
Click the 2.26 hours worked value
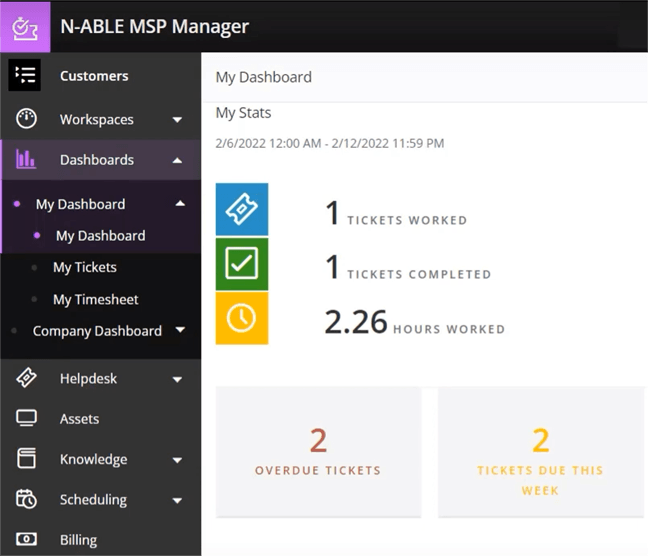click(x=356, y=322)
